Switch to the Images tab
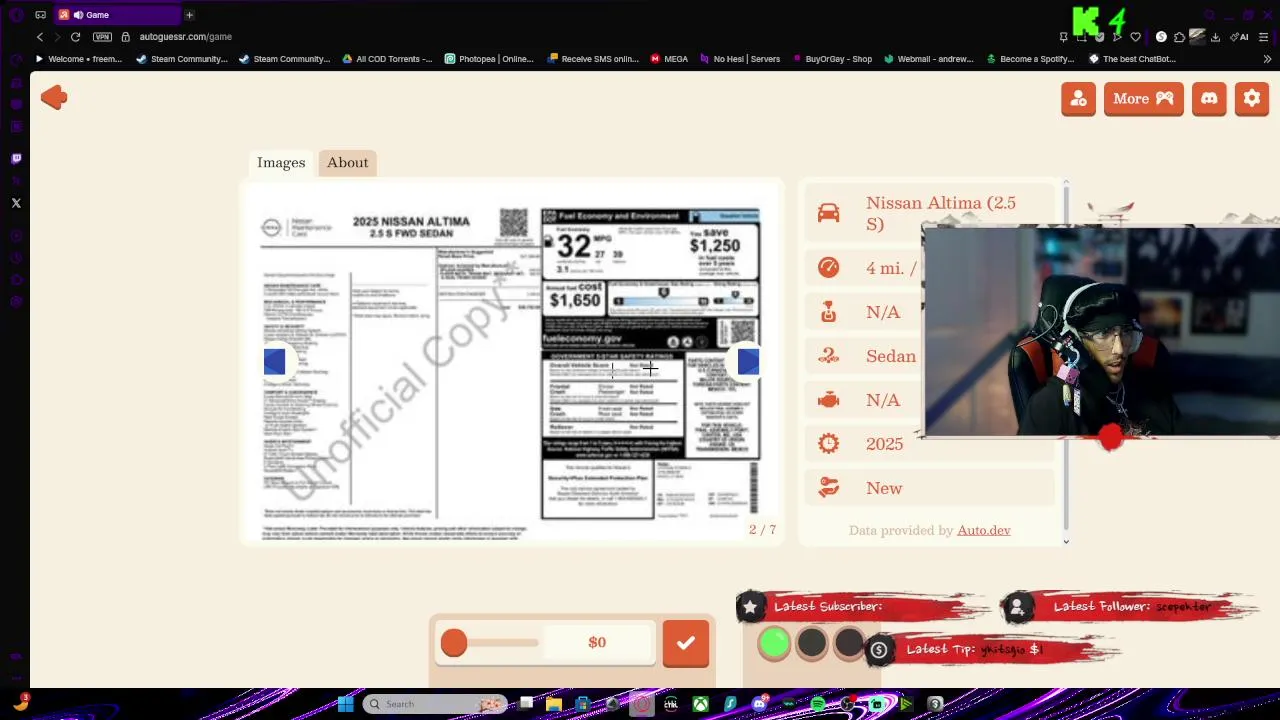1280x720 pixels. tap(281, 162)
